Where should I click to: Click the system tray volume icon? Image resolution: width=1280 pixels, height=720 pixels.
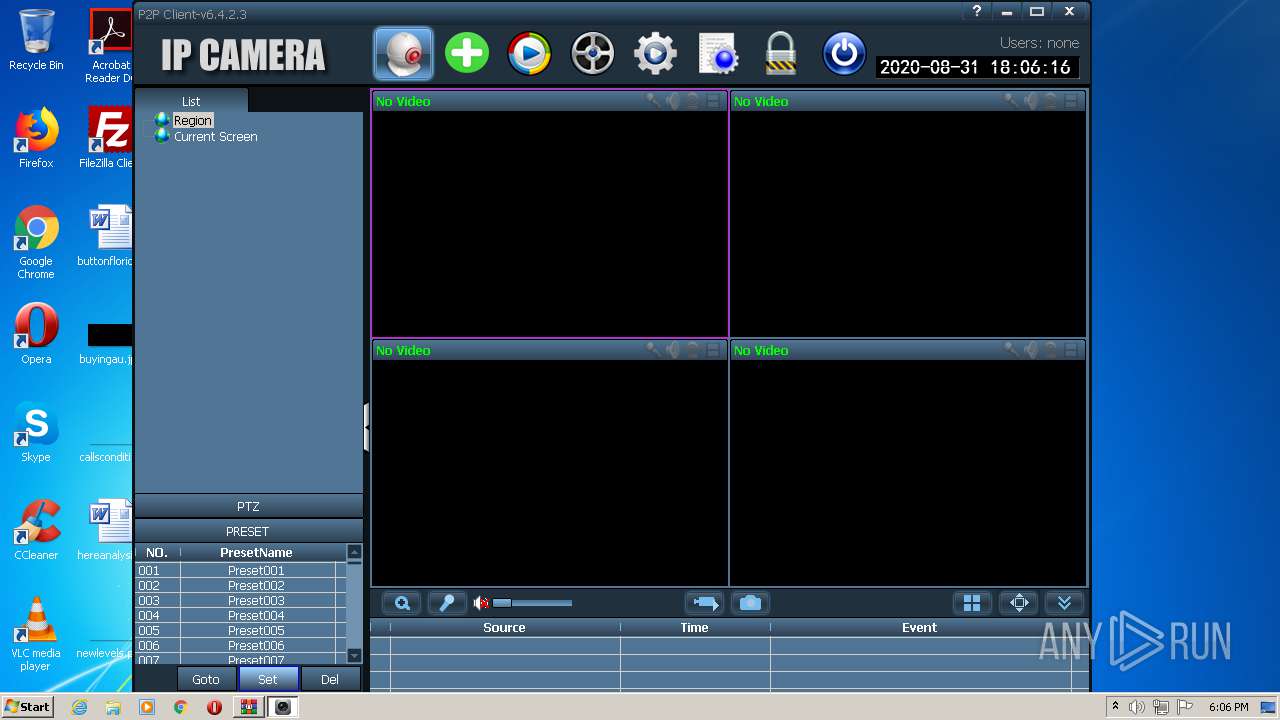coord(1137,707)
